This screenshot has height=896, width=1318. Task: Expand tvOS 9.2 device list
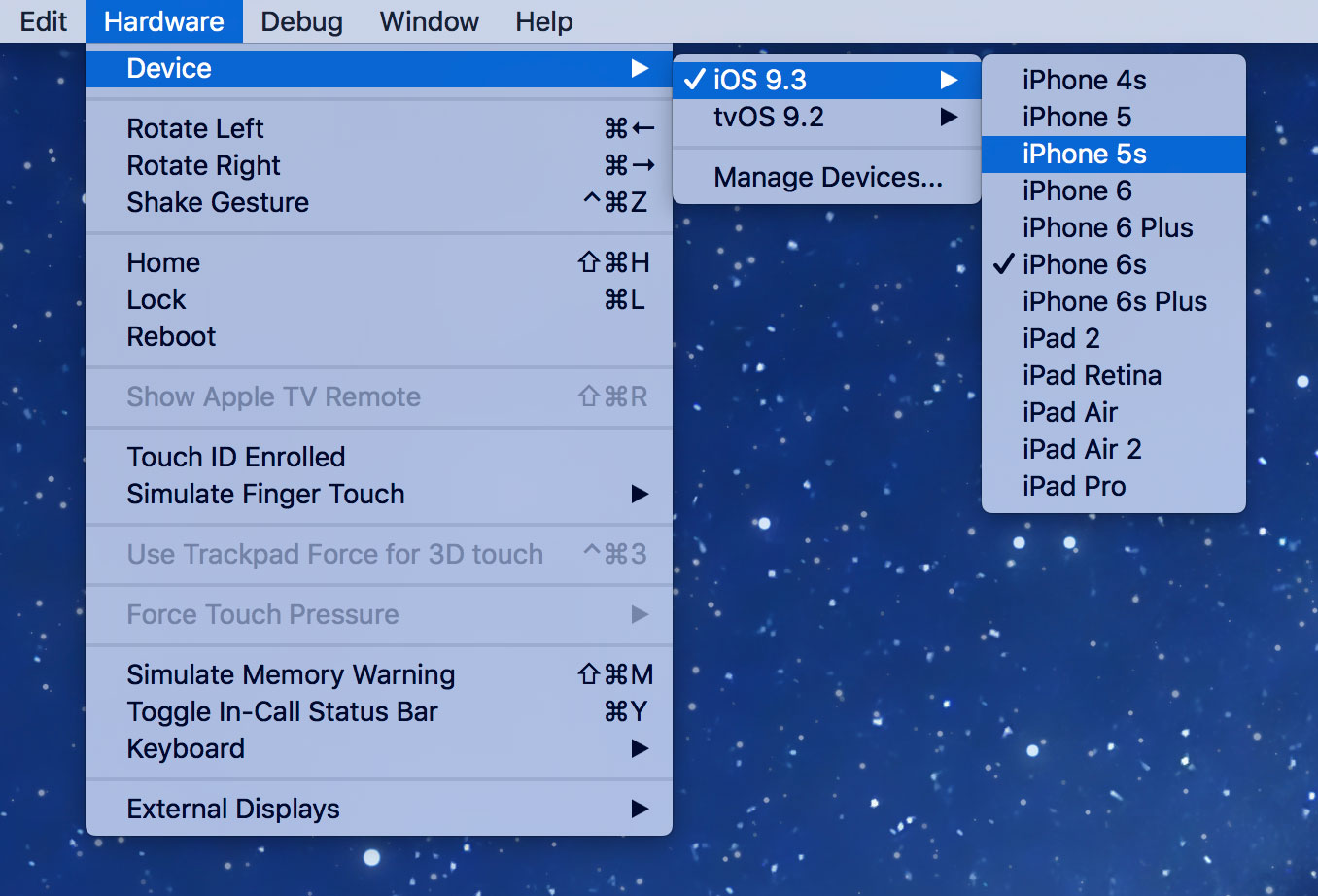[827, 117]
